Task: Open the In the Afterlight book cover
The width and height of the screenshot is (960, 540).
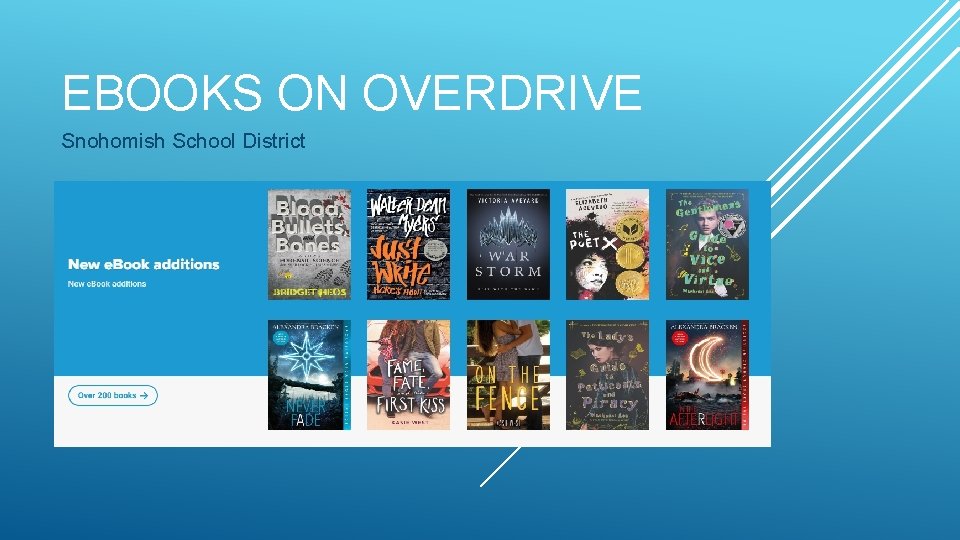Action: [707, 375]
